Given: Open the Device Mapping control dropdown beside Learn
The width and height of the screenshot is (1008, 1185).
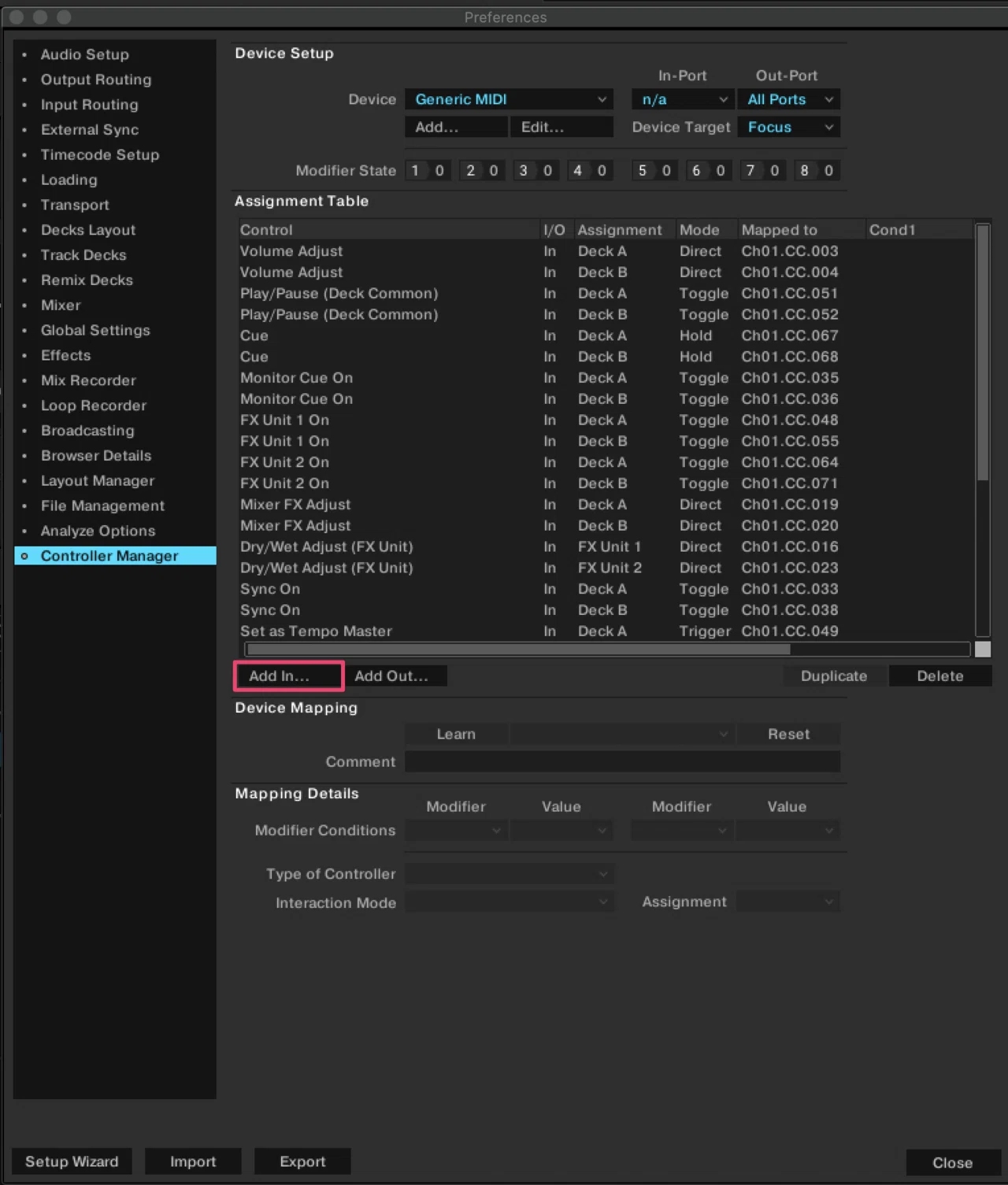Looking at the screenshot, I should 622,734.
